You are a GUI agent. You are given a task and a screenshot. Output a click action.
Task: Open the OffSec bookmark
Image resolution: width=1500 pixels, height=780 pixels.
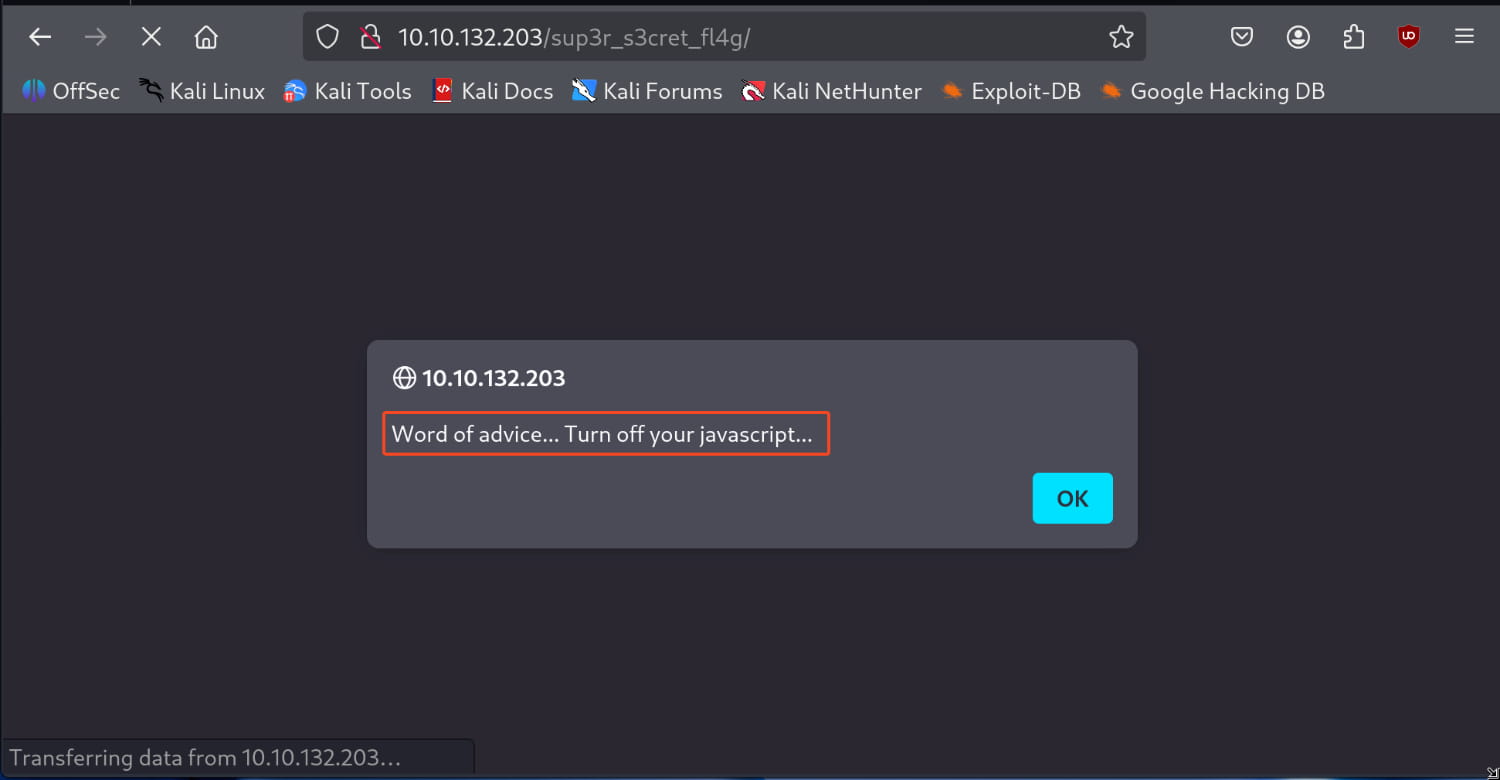point(70,91)
